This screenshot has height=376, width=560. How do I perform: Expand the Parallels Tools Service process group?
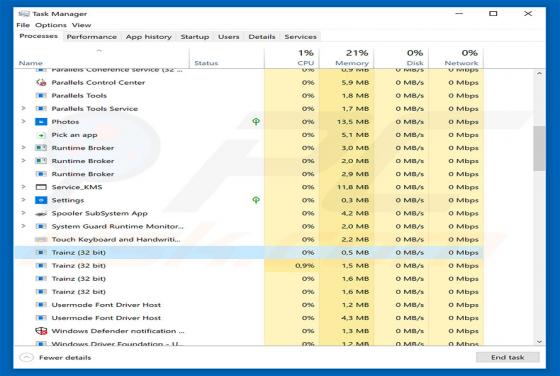[x=23, y=109]
